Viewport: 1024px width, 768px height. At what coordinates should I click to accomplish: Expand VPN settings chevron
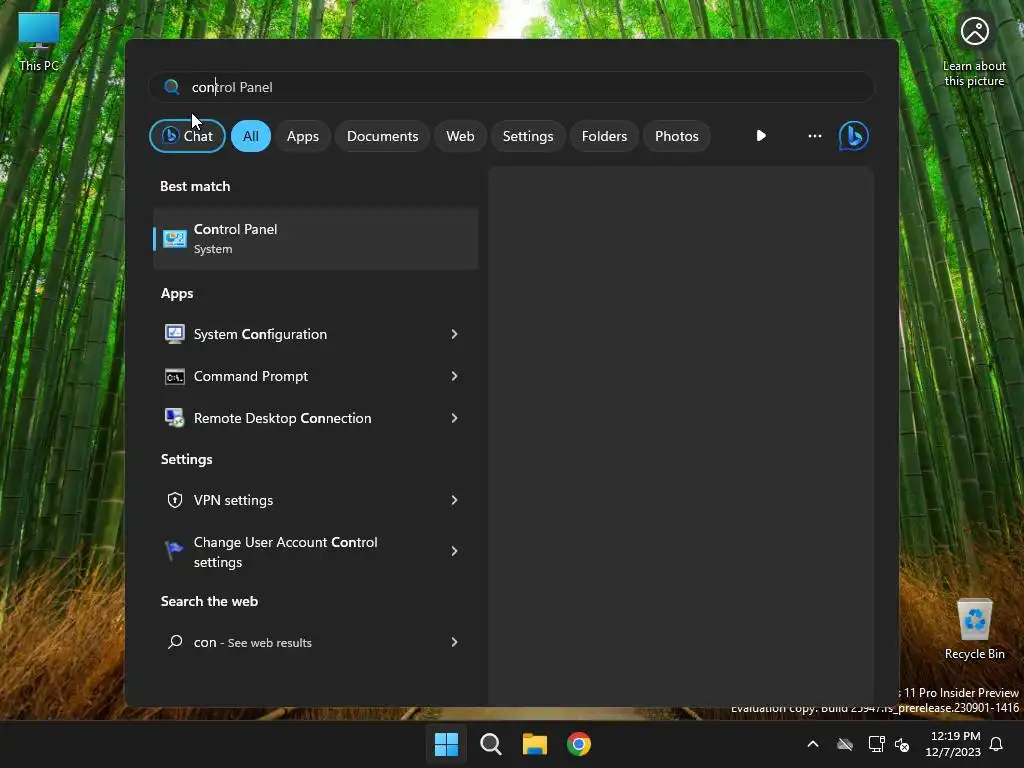coord(455,500)
